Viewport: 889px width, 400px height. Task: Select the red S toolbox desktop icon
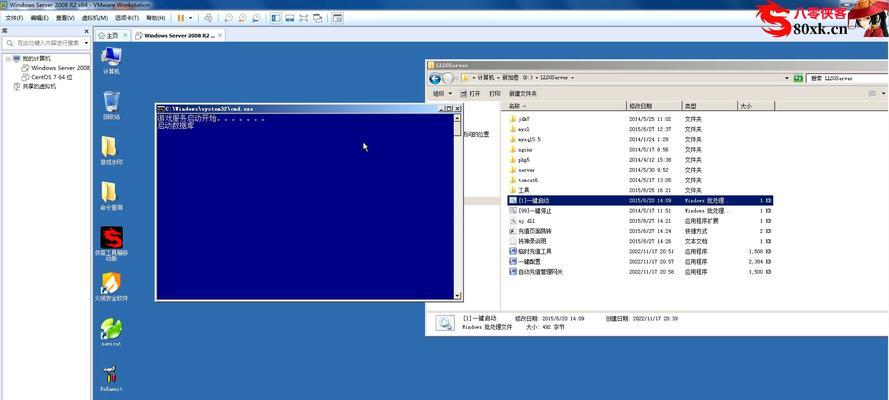coord(111,244)
